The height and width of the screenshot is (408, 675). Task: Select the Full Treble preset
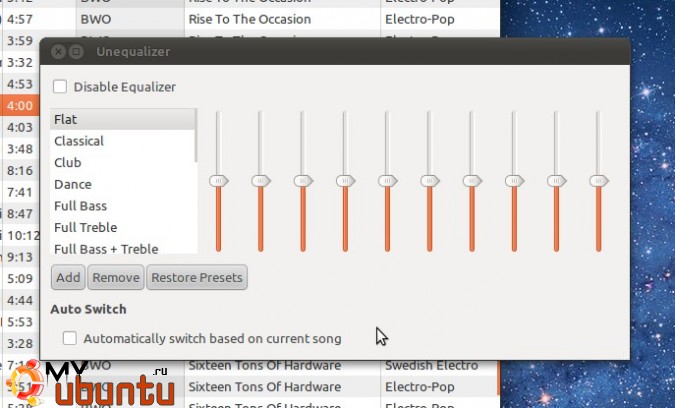[x=120, y=227]
